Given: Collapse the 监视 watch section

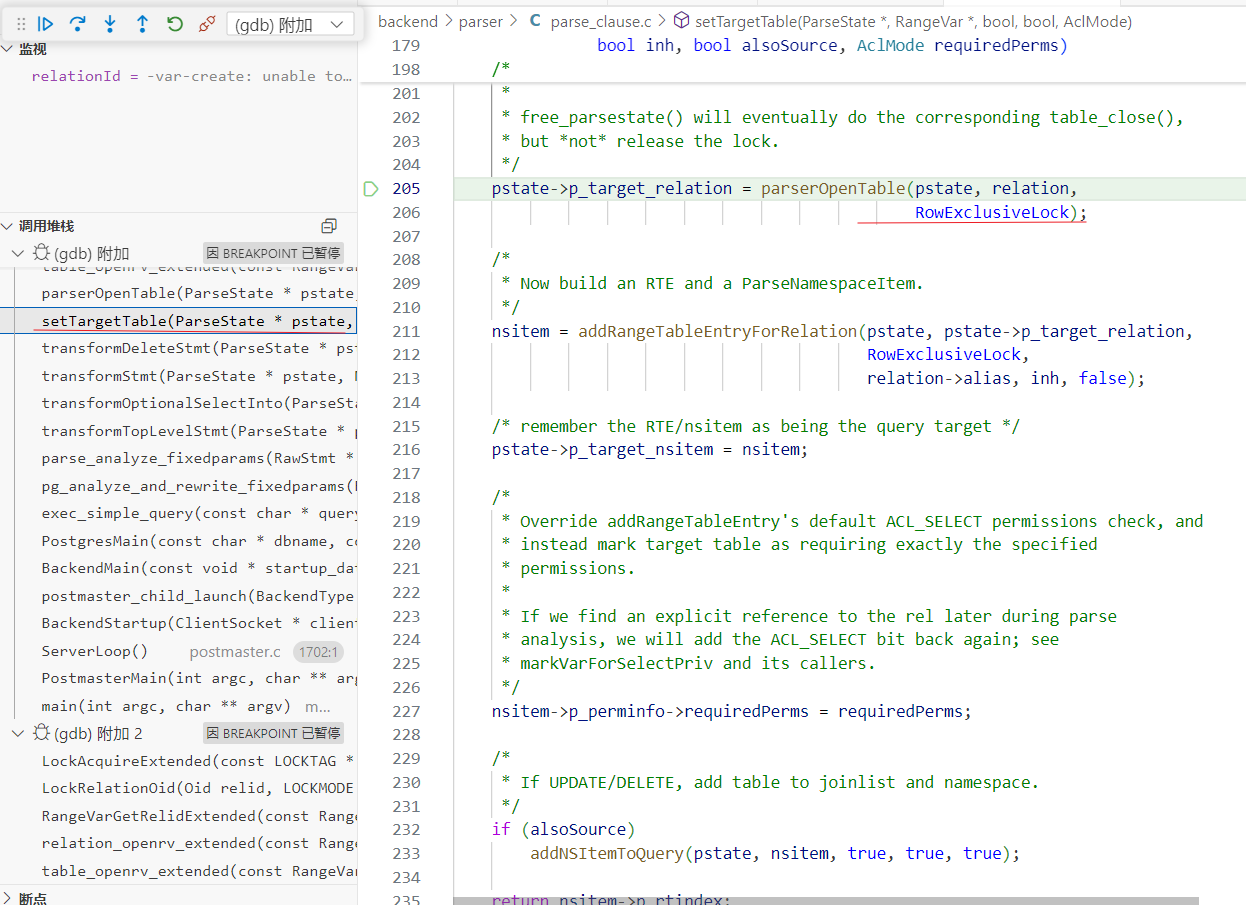Looking at the screenshot, I should tap(8, 49).
